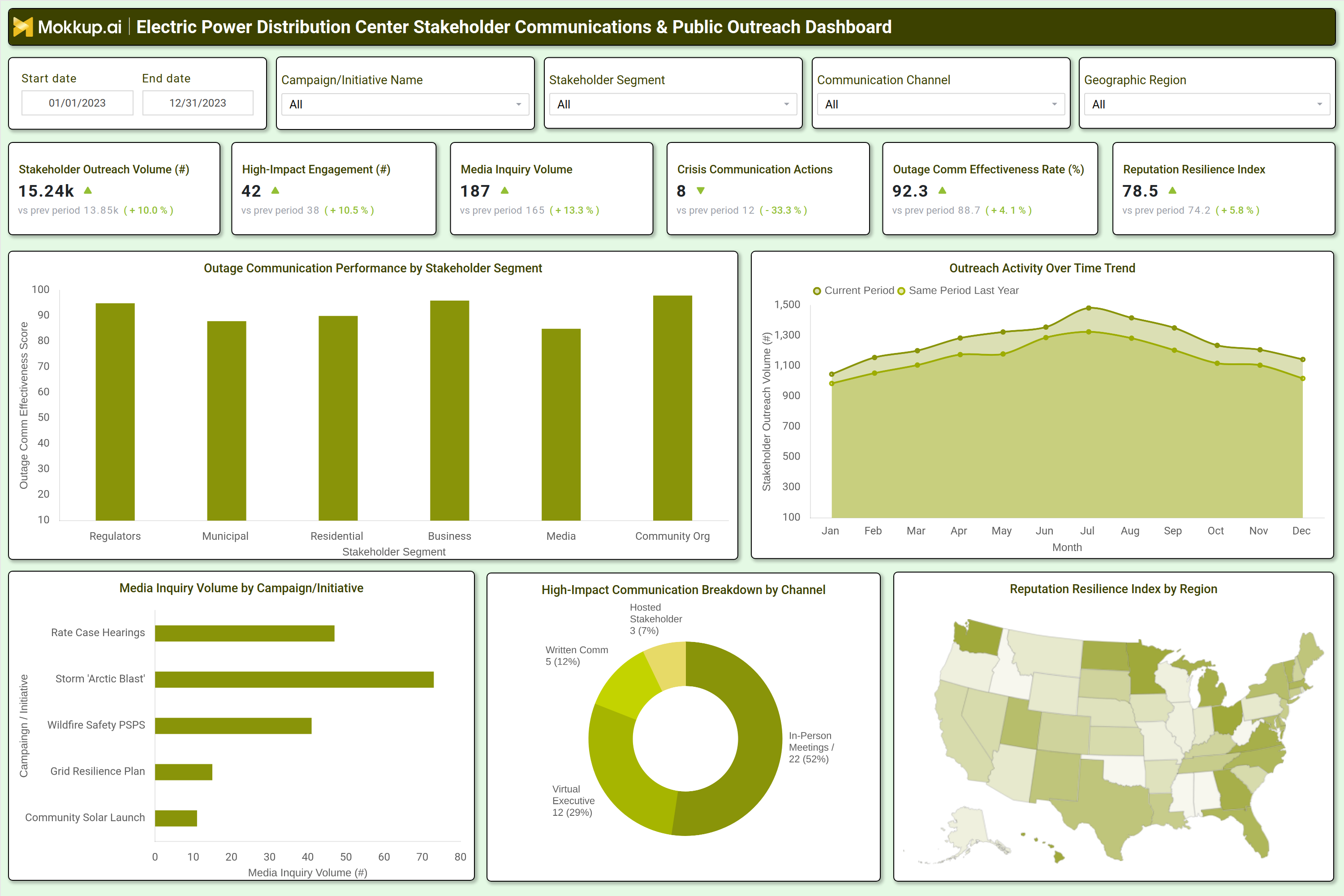
Task: Click the Same Period Last Year legend marker
Action: pos(901,291)
